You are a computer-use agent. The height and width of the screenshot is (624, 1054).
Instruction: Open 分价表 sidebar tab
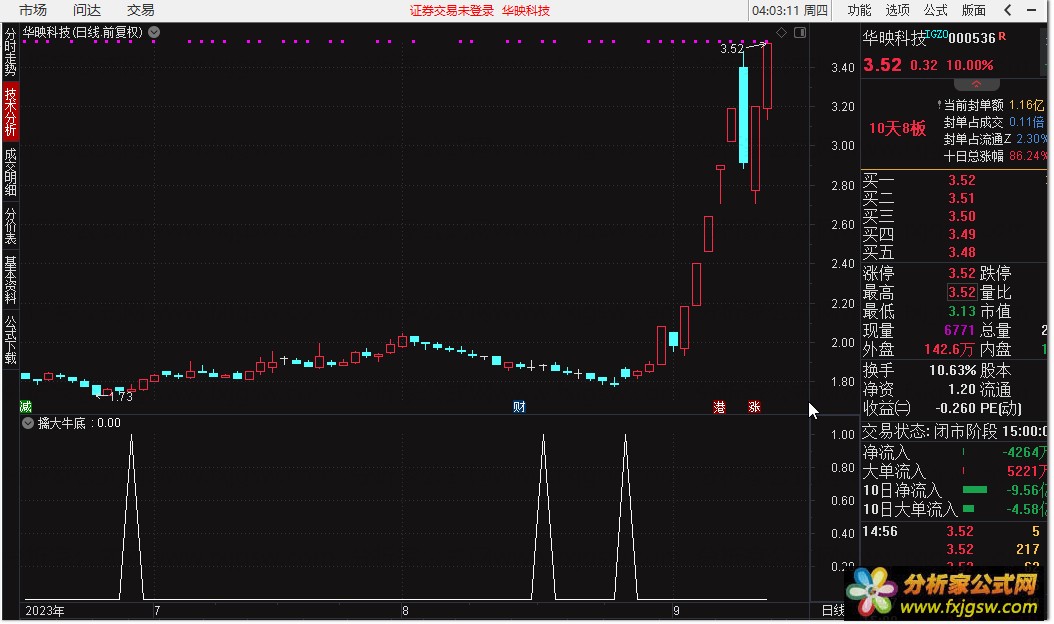coord(10,226)
